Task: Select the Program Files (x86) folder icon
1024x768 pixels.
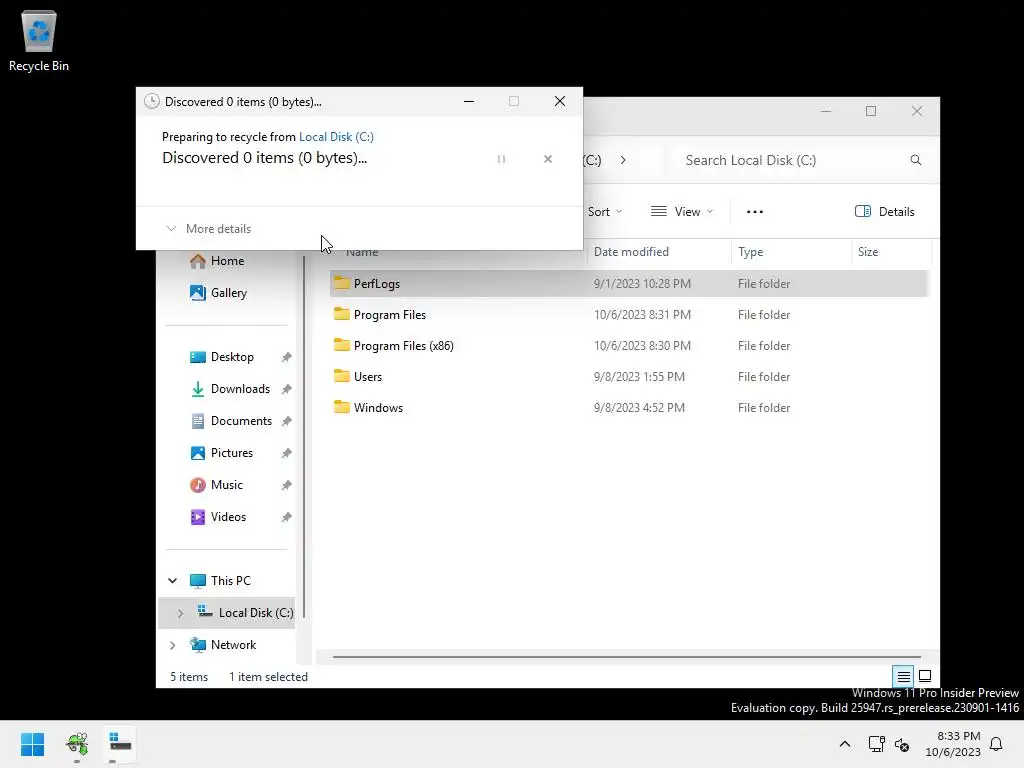Action: (342, 345)
